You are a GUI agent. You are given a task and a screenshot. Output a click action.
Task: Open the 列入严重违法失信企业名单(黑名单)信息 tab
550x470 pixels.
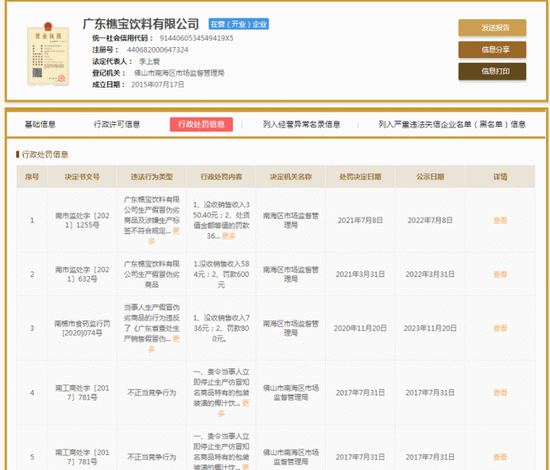pyautogui.click(x=452, y=124)
